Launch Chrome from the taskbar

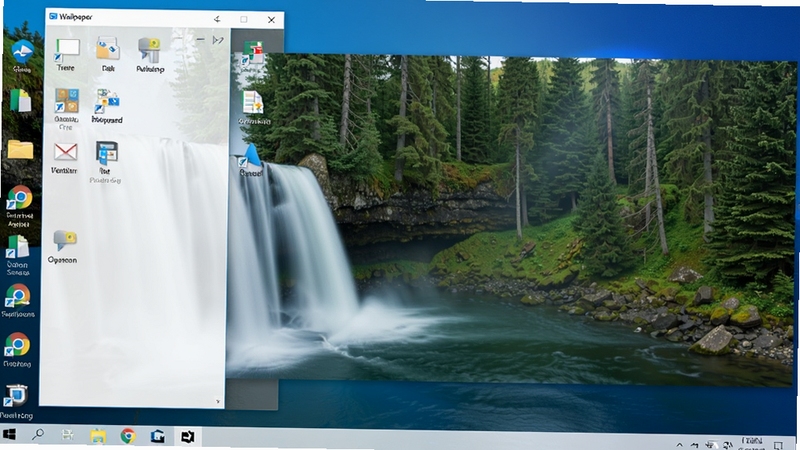[x=128, y=436]
